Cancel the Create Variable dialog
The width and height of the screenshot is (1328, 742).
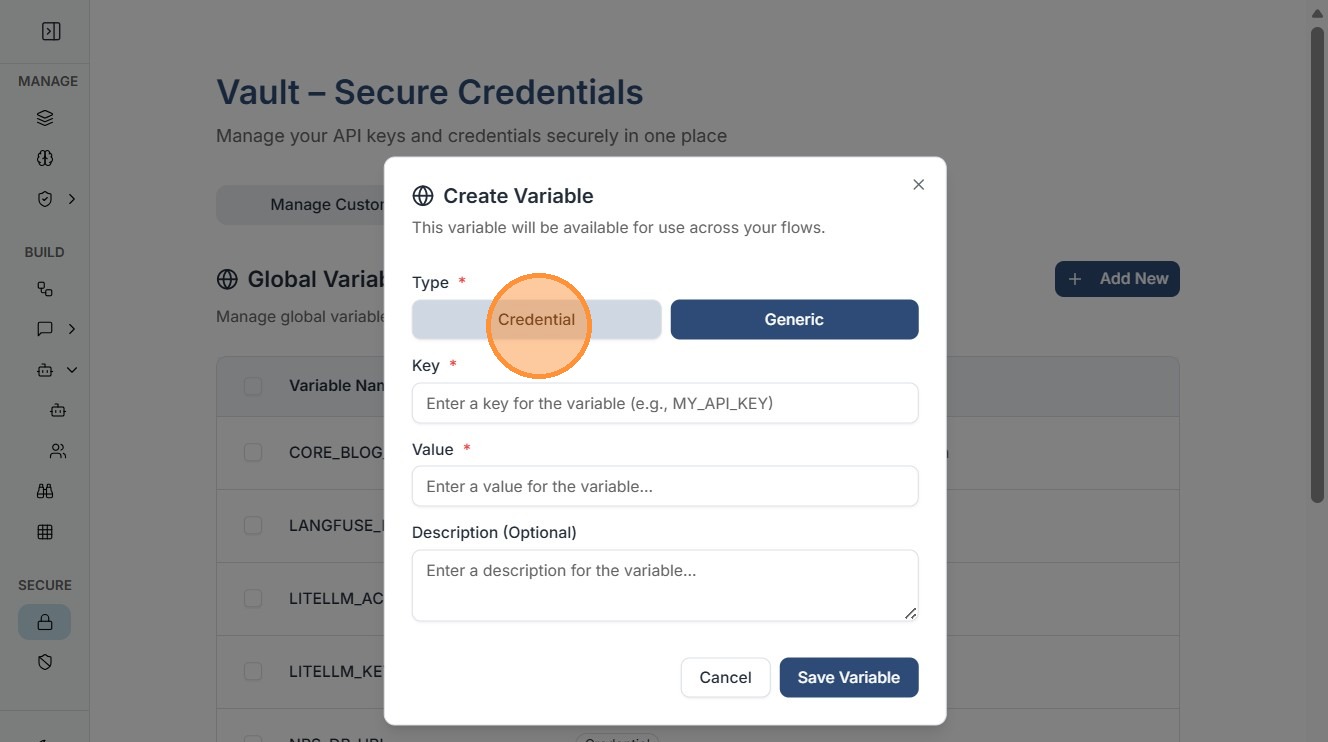[725, 678]
